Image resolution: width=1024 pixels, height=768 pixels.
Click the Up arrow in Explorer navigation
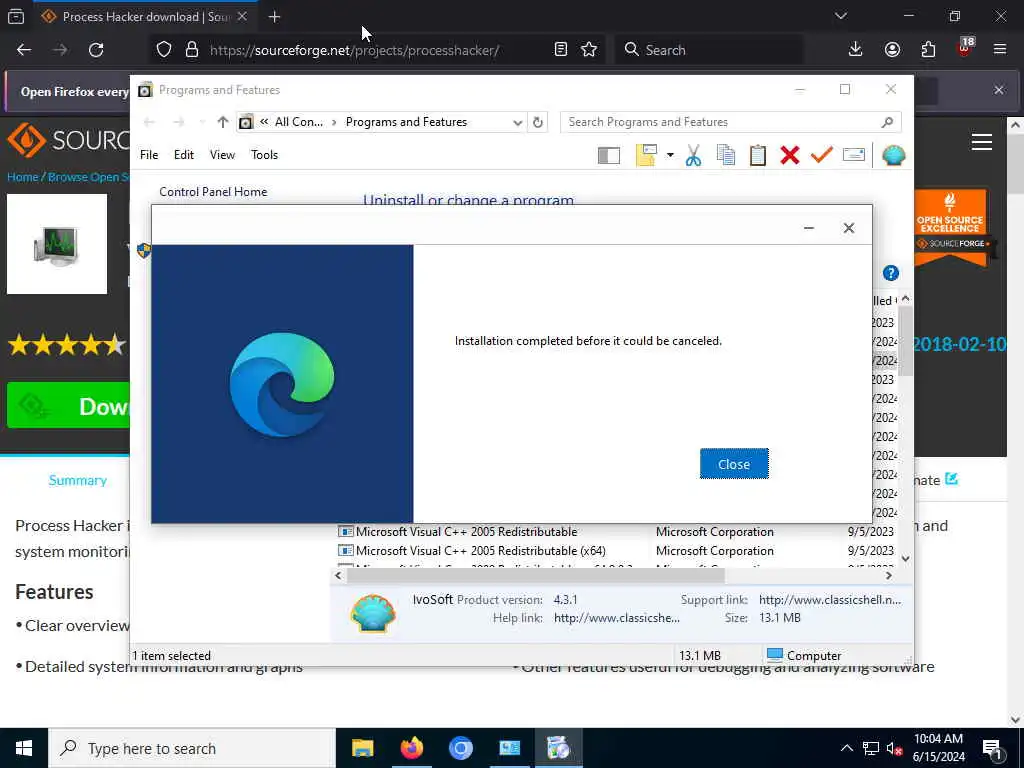pos(223,122)
